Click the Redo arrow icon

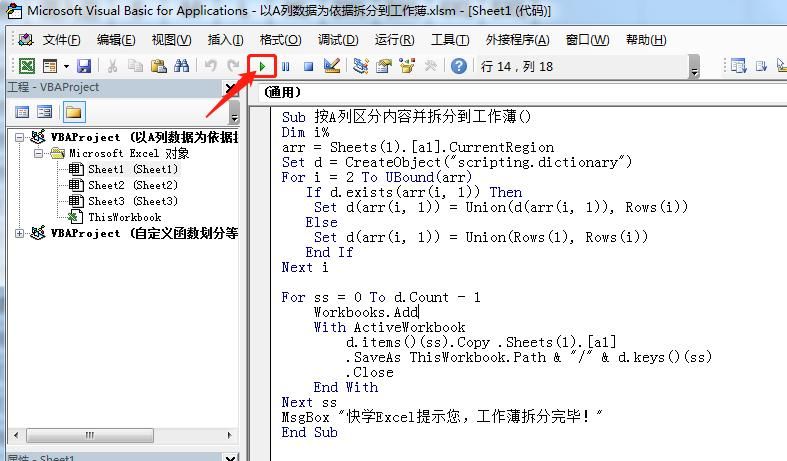(x=233, y=66)
